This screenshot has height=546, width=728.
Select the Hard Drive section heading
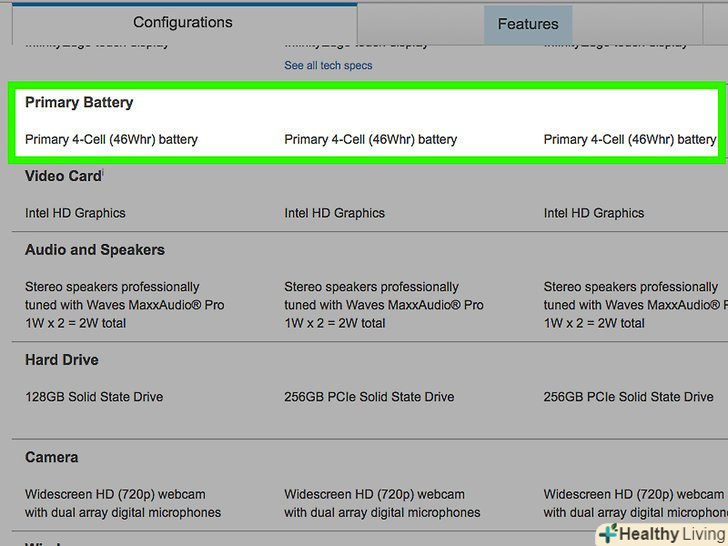[x=62, y=360]
